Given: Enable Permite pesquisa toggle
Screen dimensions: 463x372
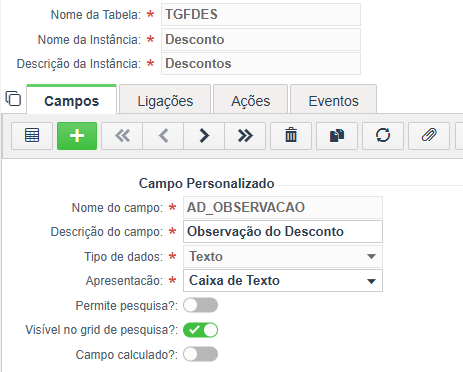Looking at the screenshot, I should 201,305.
